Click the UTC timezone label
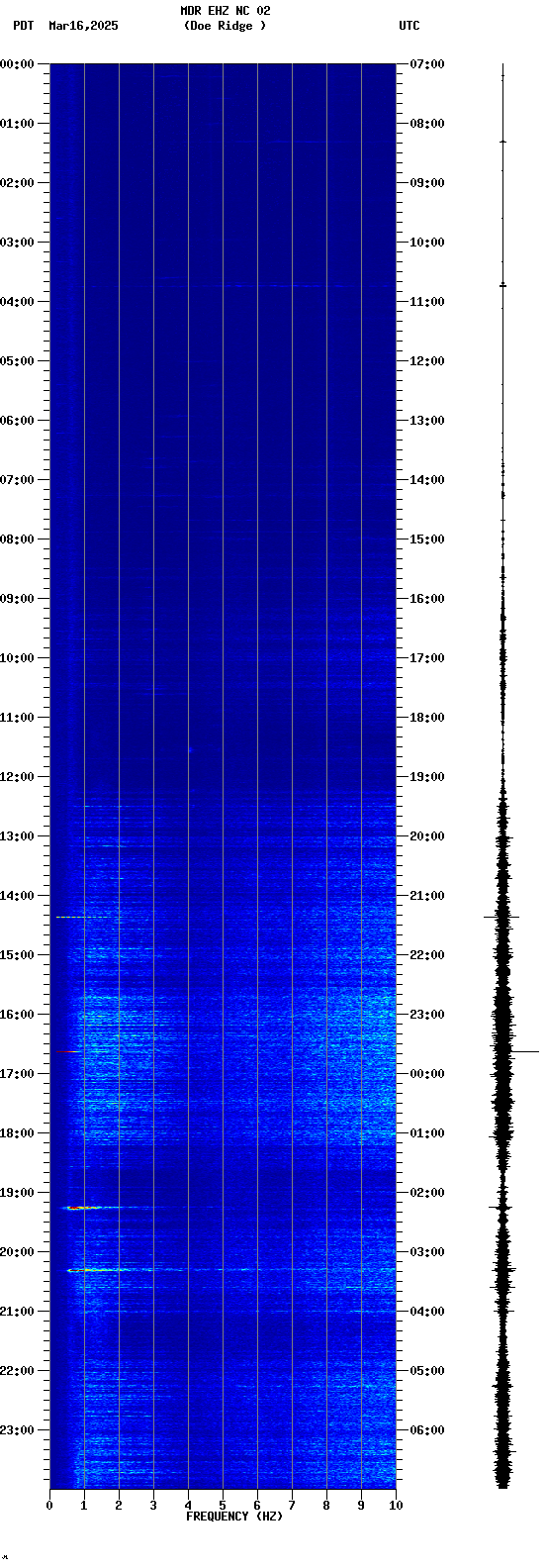The image size is (546, 1568). [409, 26]
